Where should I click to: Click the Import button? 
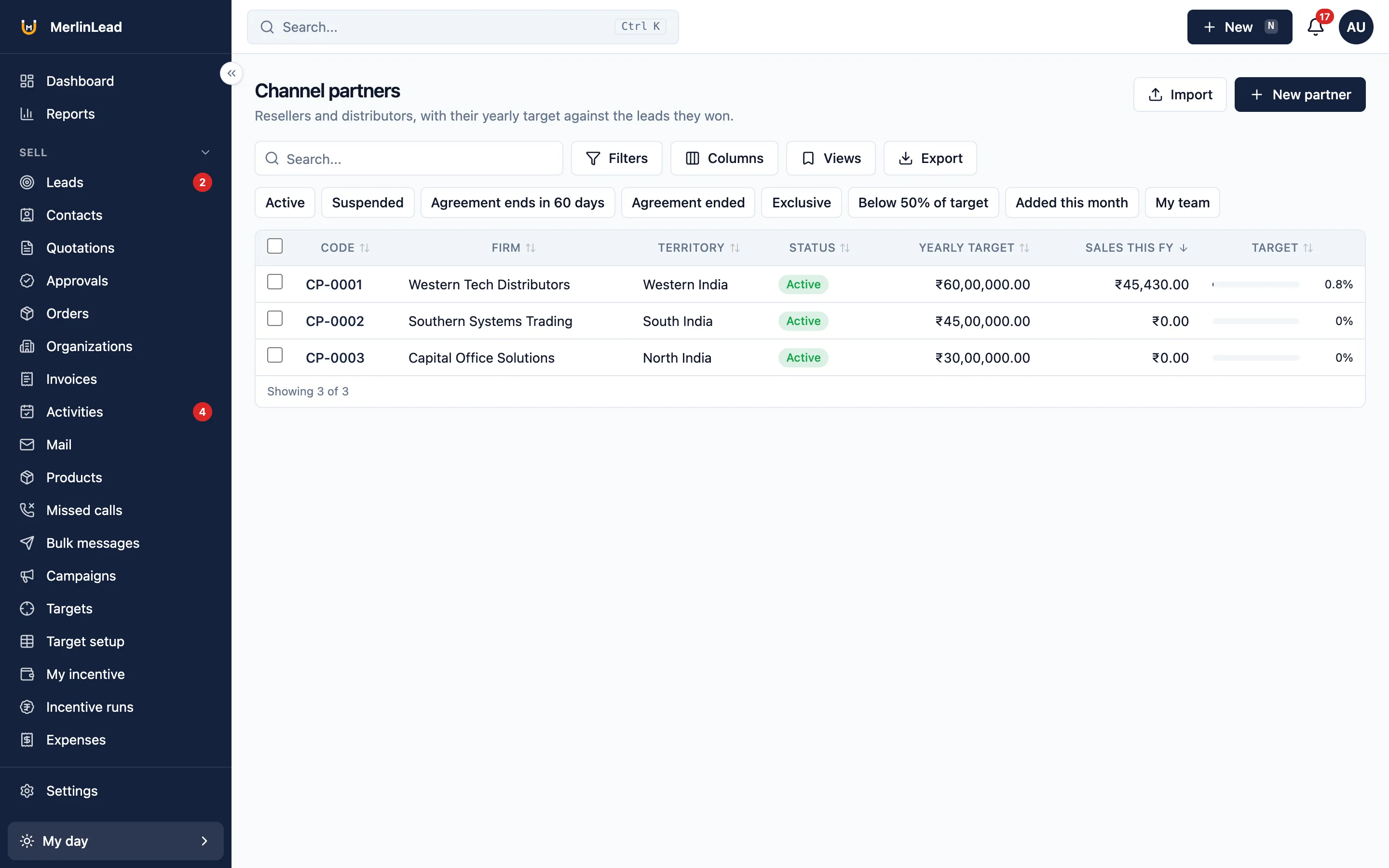coord(1180,95)
